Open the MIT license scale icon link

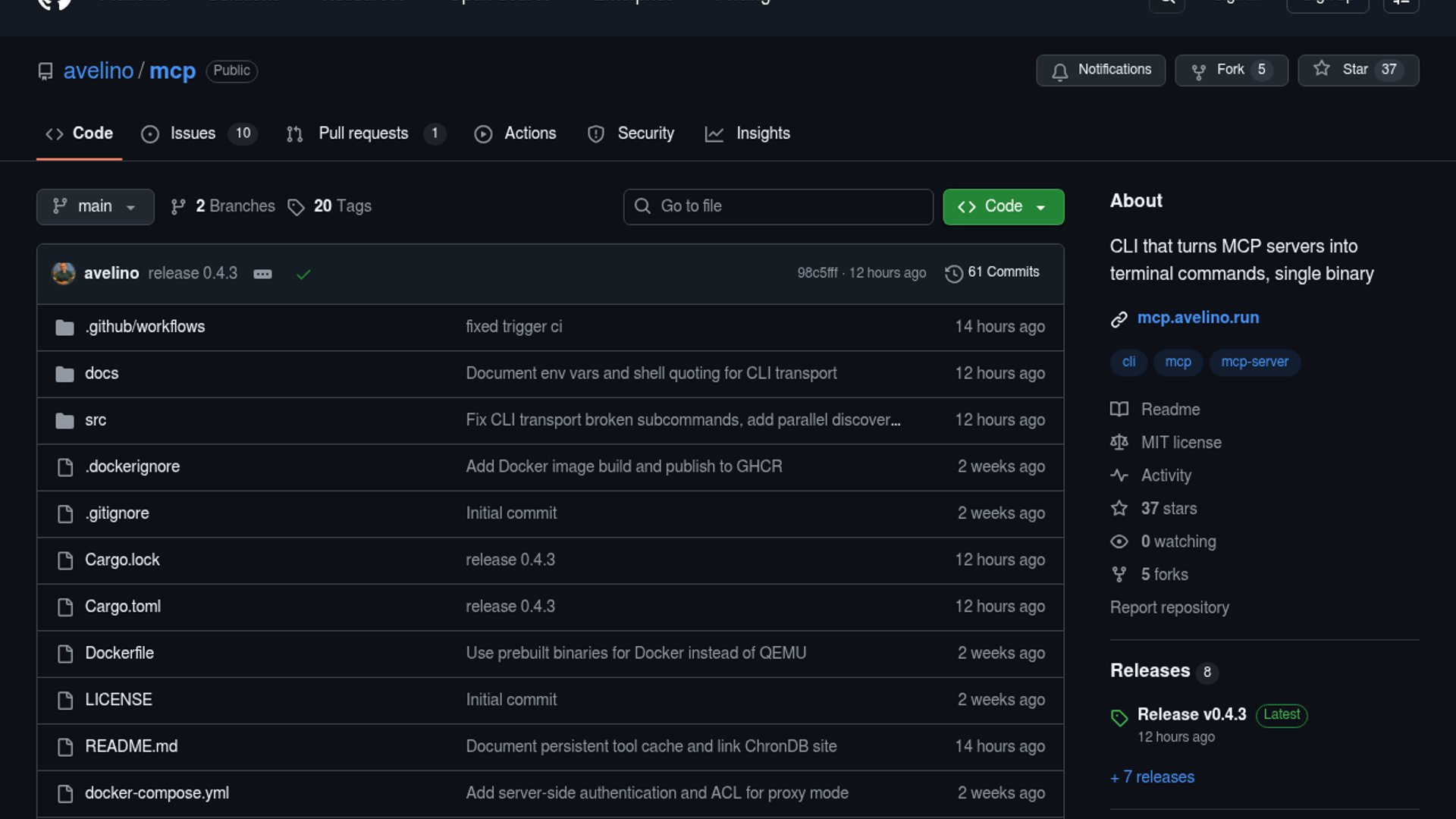point(1119,442)
